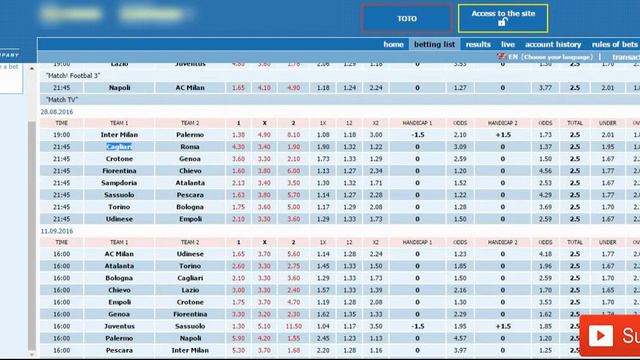
Task: Click odds 8.10 for Palermo away win
Action: pos(293,135)
